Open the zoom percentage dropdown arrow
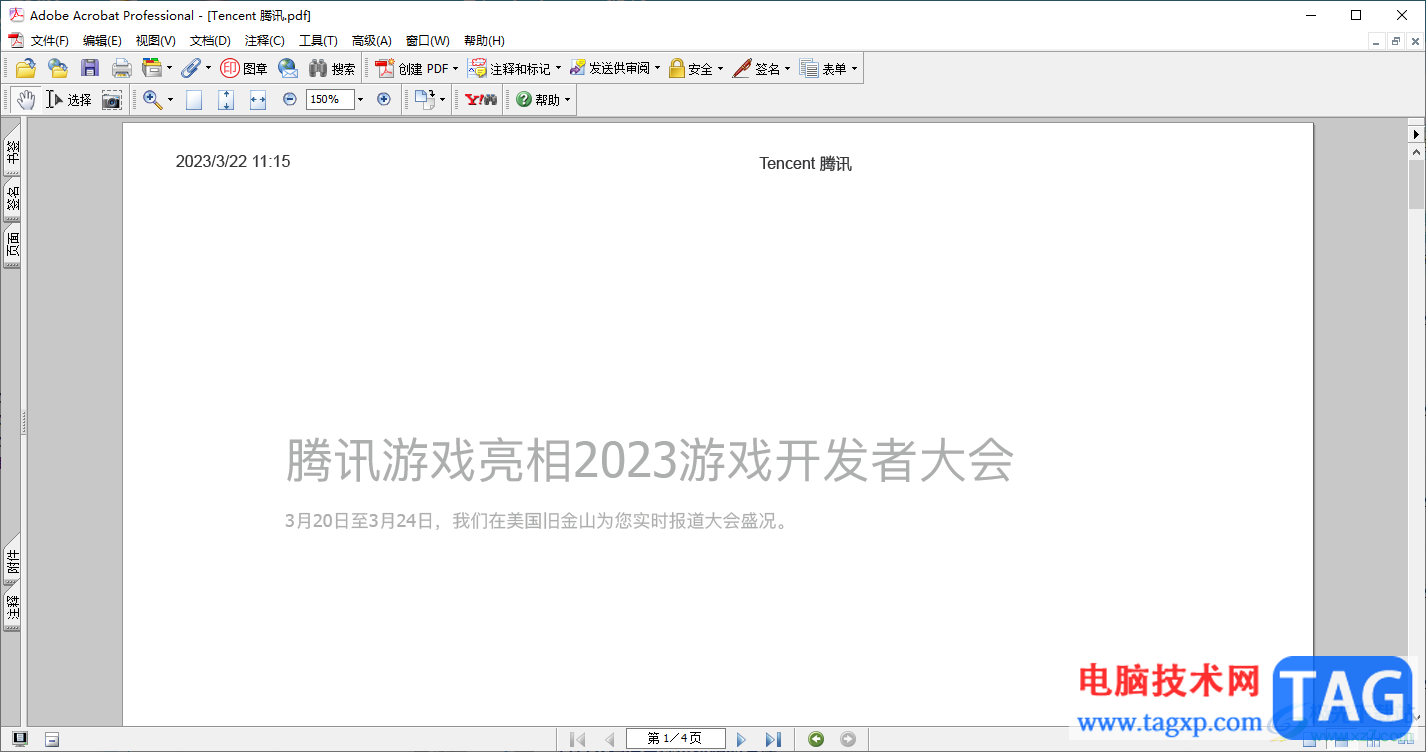Image resolution: width=1426 pixels, height=752 pixels. click(x=360, y=99)
